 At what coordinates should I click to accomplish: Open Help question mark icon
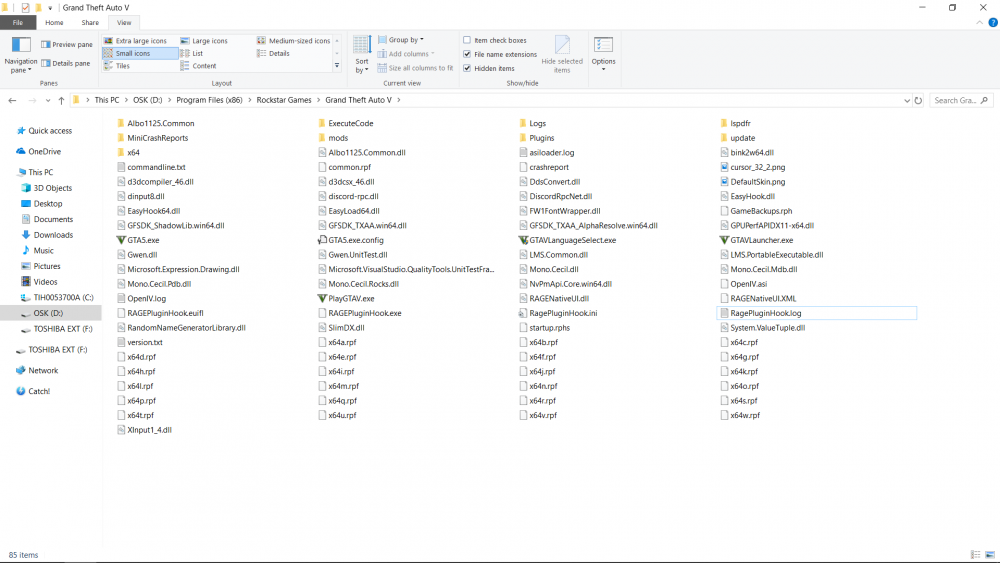point(993,22)
